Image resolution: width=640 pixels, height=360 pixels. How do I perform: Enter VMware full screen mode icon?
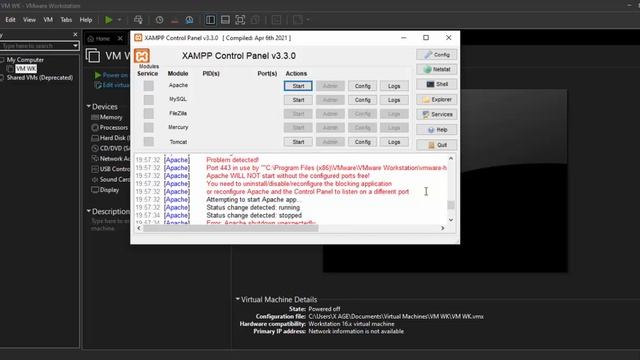[x=240, y=20]
